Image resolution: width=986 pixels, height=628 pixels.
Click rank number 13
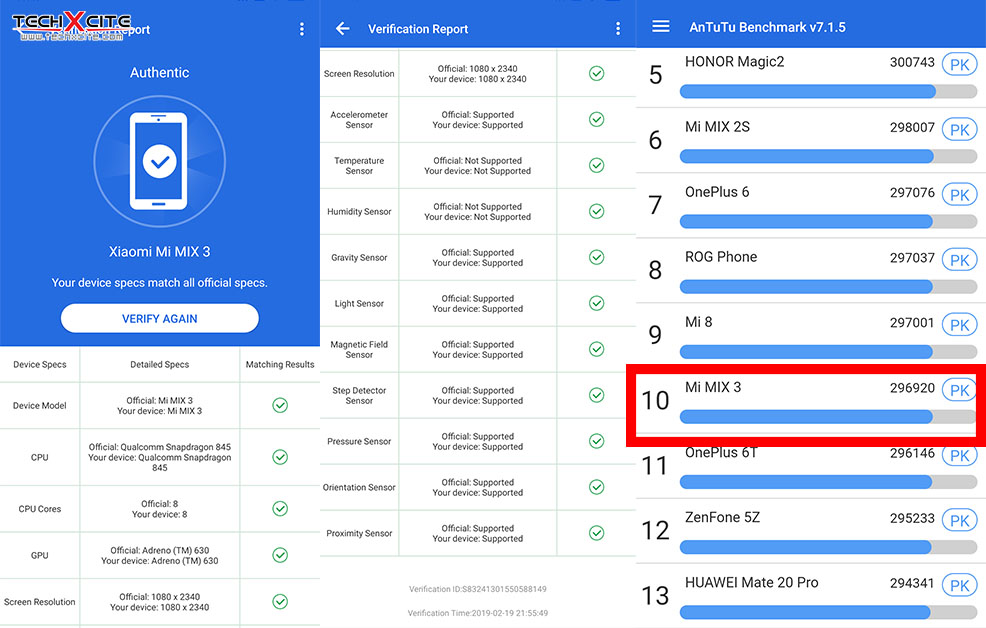point(655,595)
